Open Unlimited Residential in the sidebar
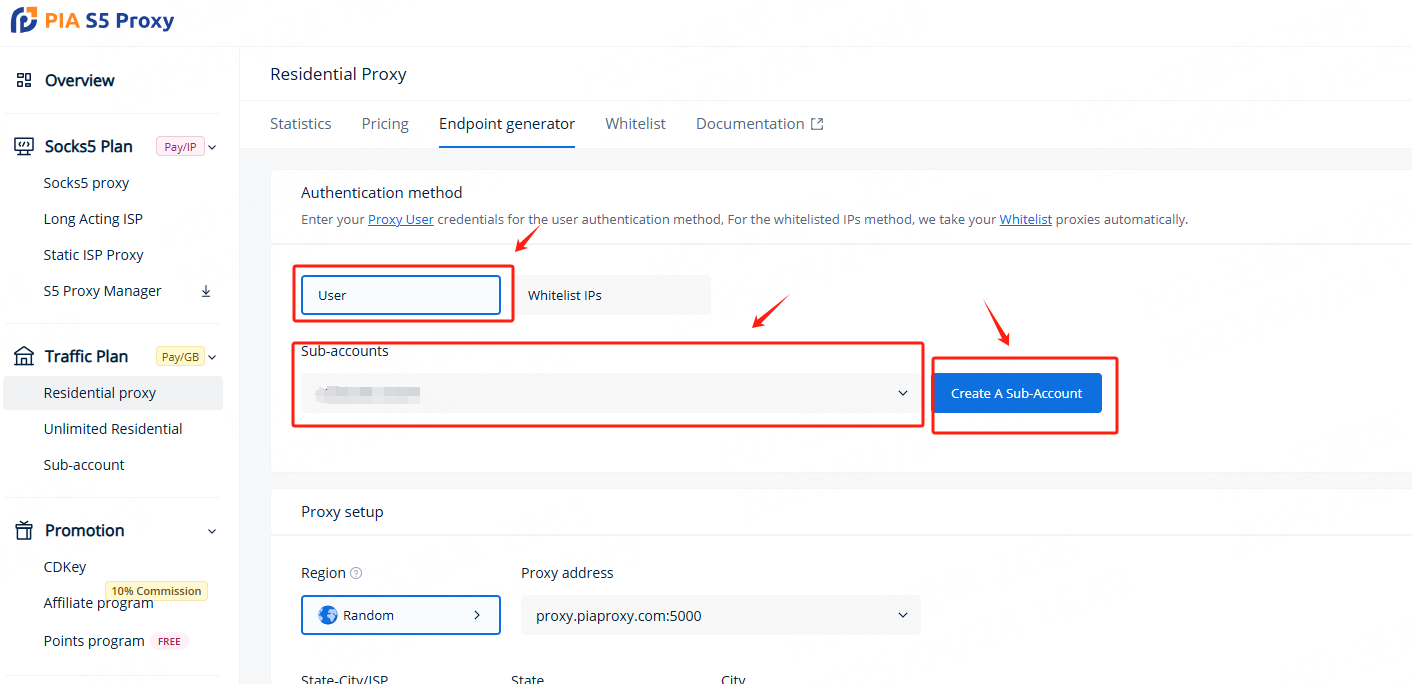This screenshot has width=1412, height=684. pos(113,429)
